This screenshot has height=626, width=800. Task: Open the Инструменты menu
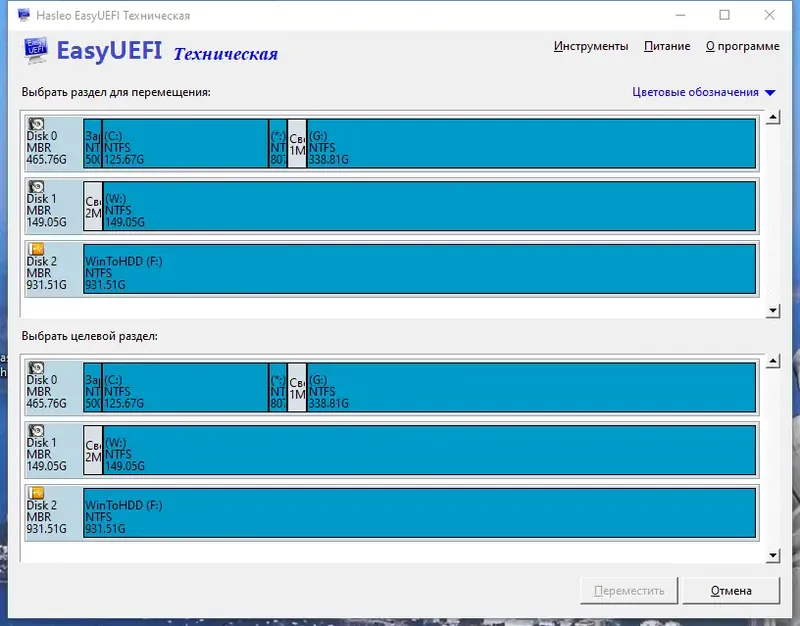point(591,46)
